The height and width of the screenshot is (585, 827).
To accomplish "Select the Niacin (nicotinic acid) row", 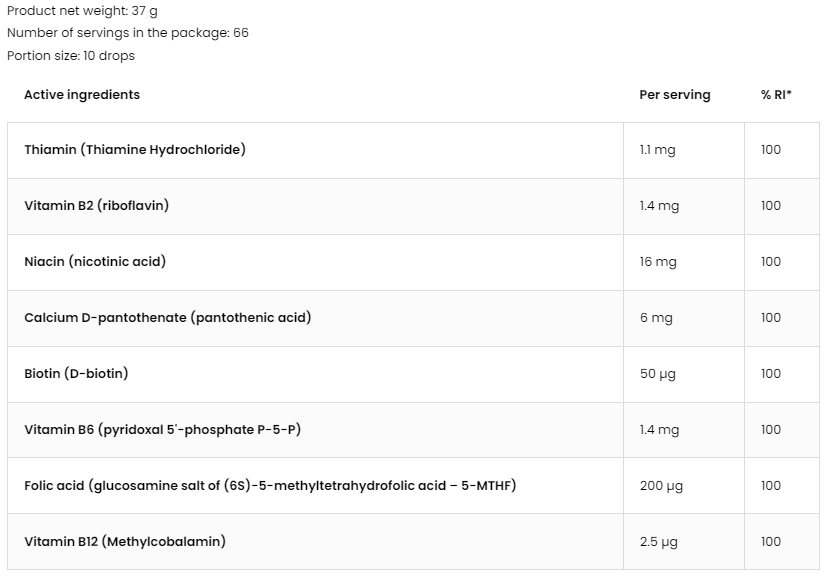I will point(413,262).
